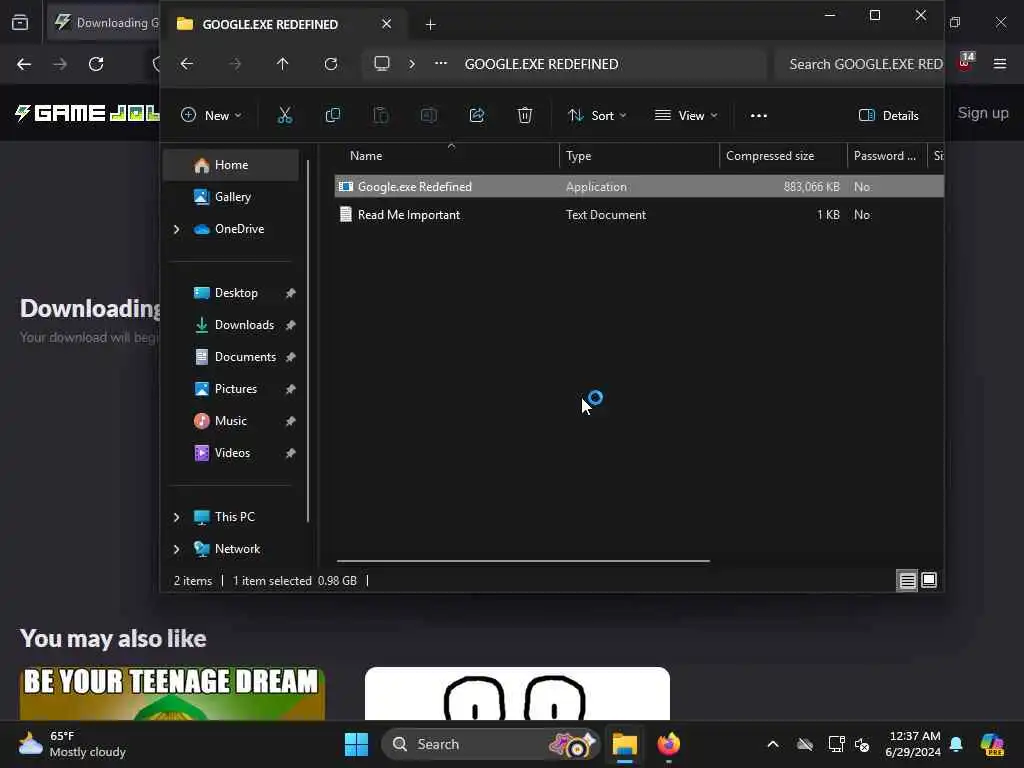Open Desktop quick access folder
The height and width of the screenshot is (768, 1024).
(231, 293)
